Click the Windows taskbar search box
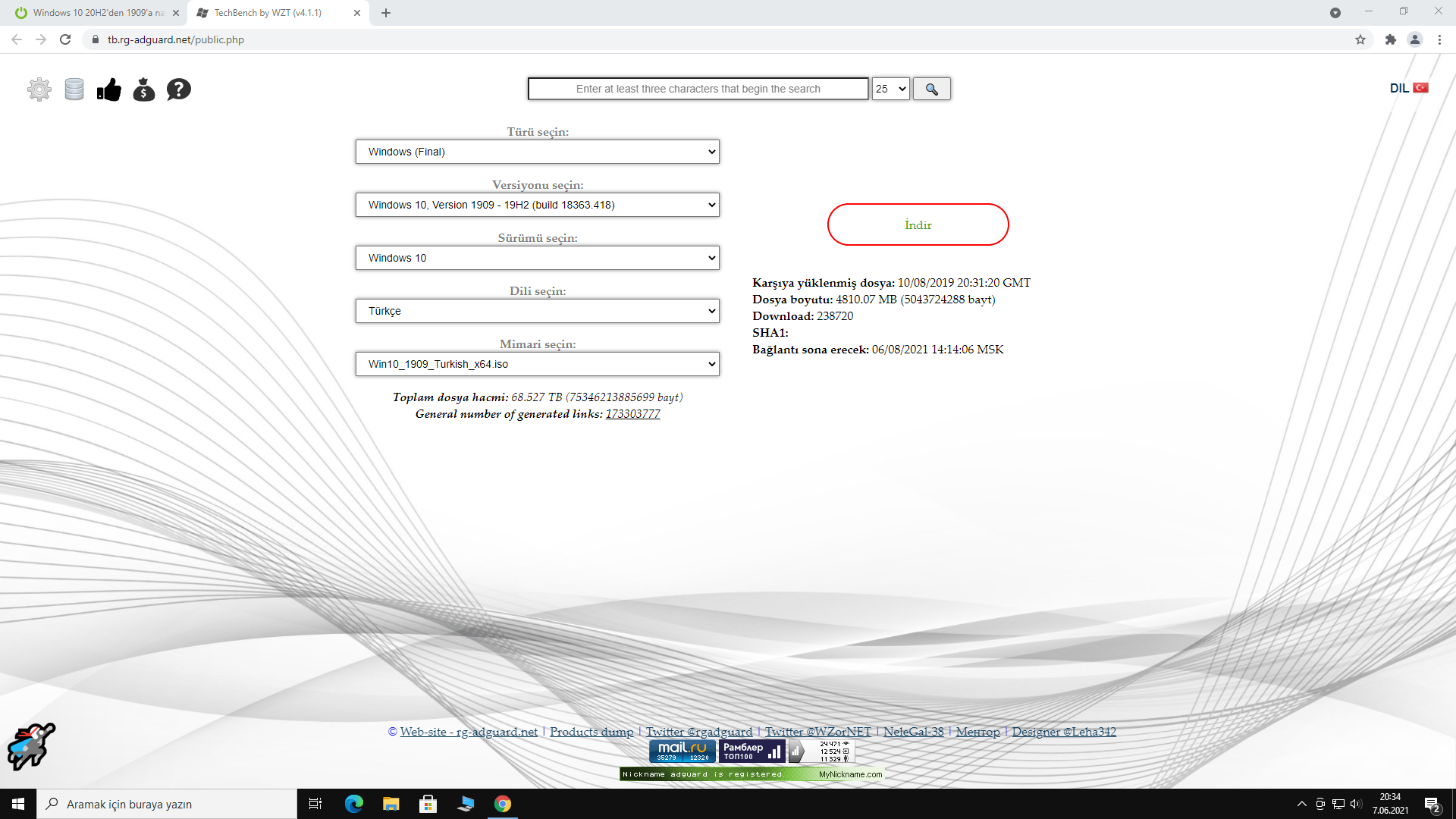Viewport: 1456px width, 819px height. point(167,804)
